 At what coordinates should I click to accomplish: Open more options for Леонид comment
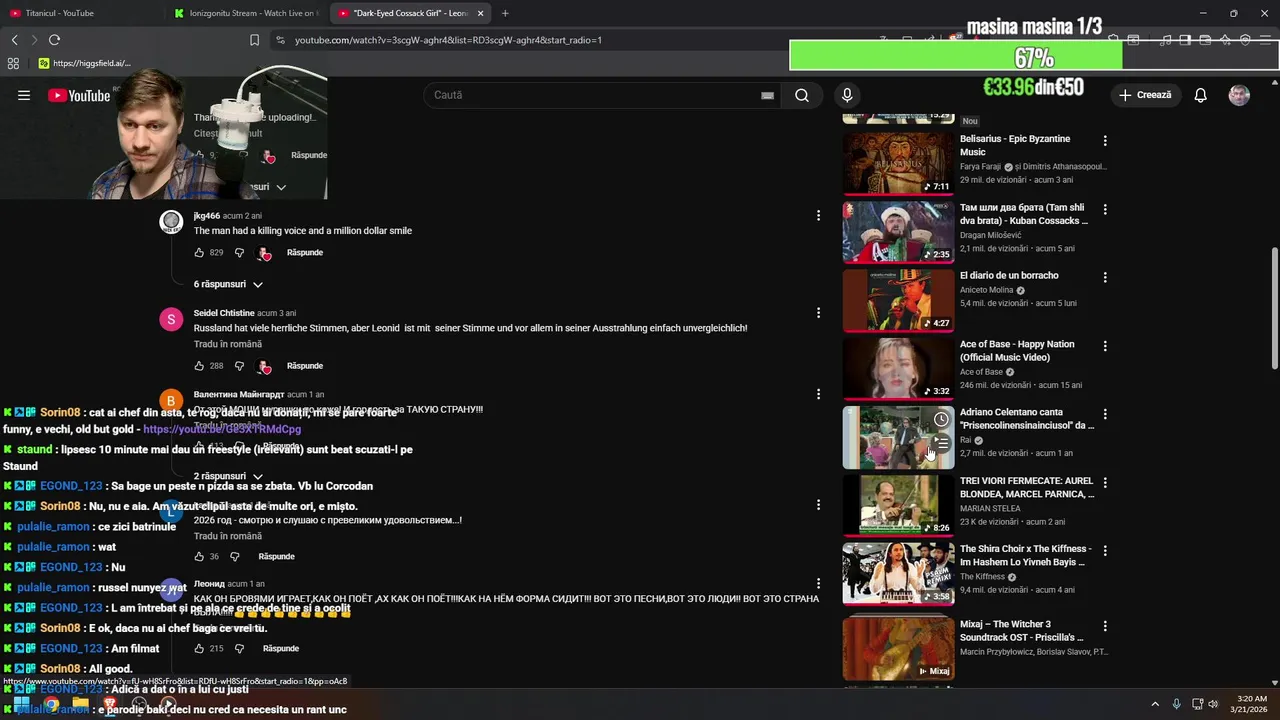(x=818, y=583)
